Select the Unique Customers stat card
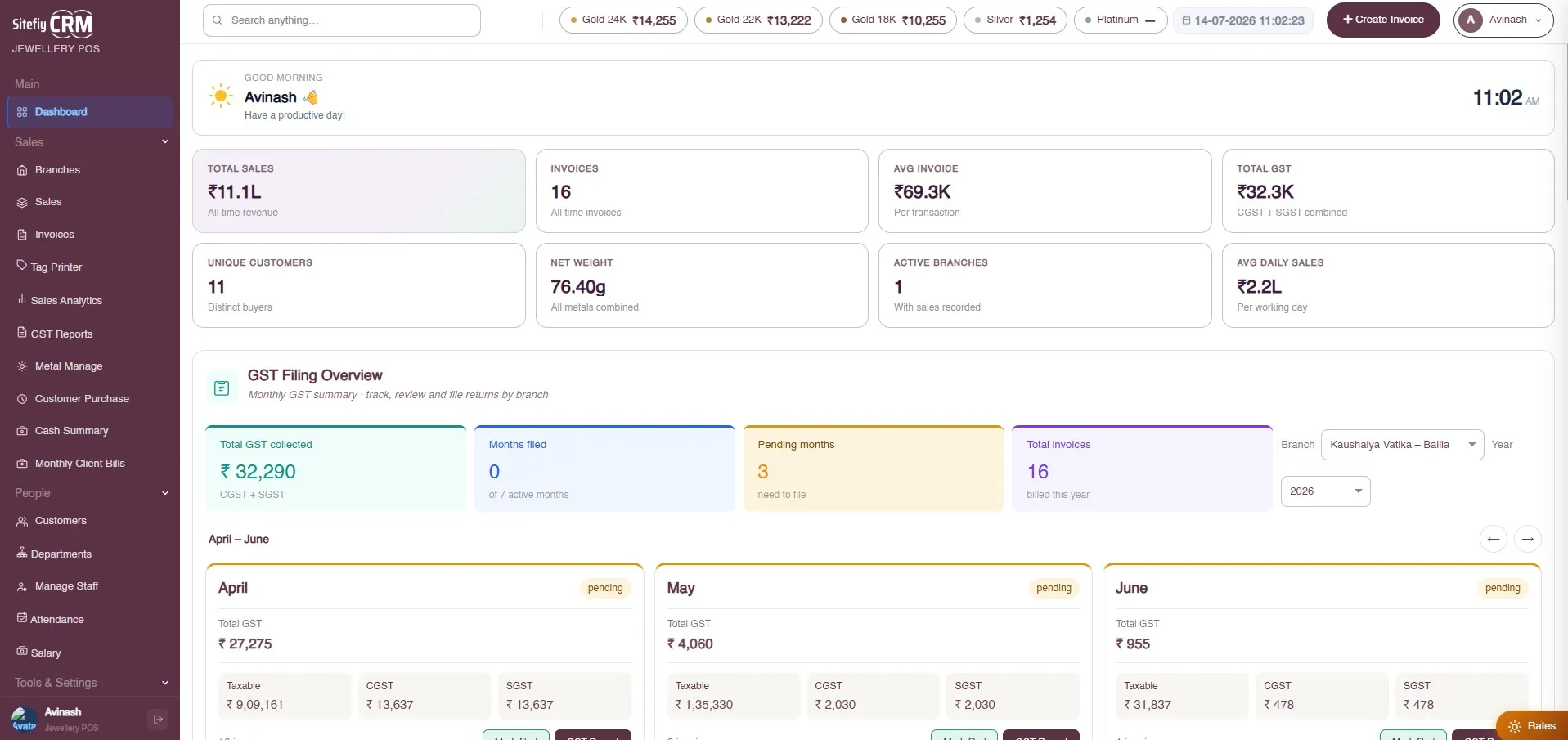Image resolution: width=1568 pixels, height=740 pixels. 359,285
